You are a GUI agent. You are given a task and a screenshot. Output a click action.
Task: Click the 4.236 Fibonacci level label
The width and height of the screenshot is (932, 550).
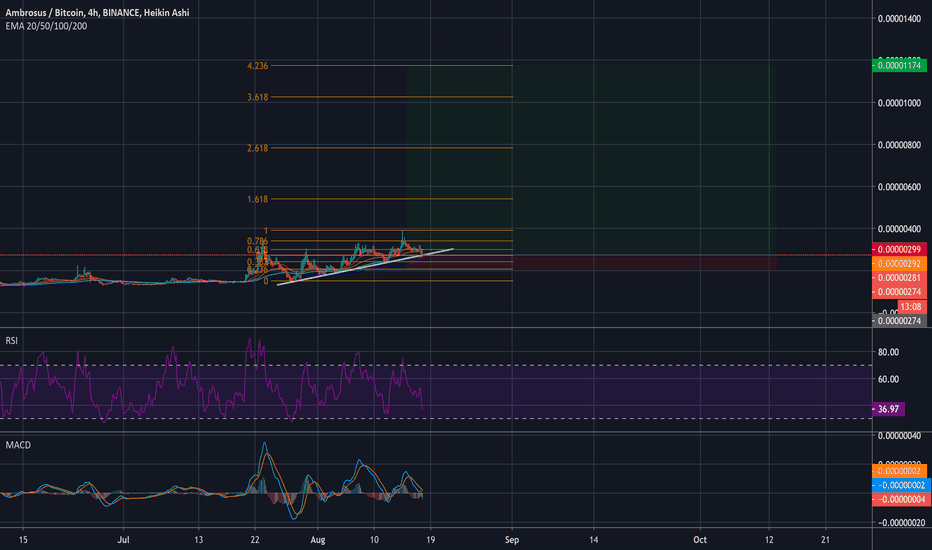[x=257, y=66]
